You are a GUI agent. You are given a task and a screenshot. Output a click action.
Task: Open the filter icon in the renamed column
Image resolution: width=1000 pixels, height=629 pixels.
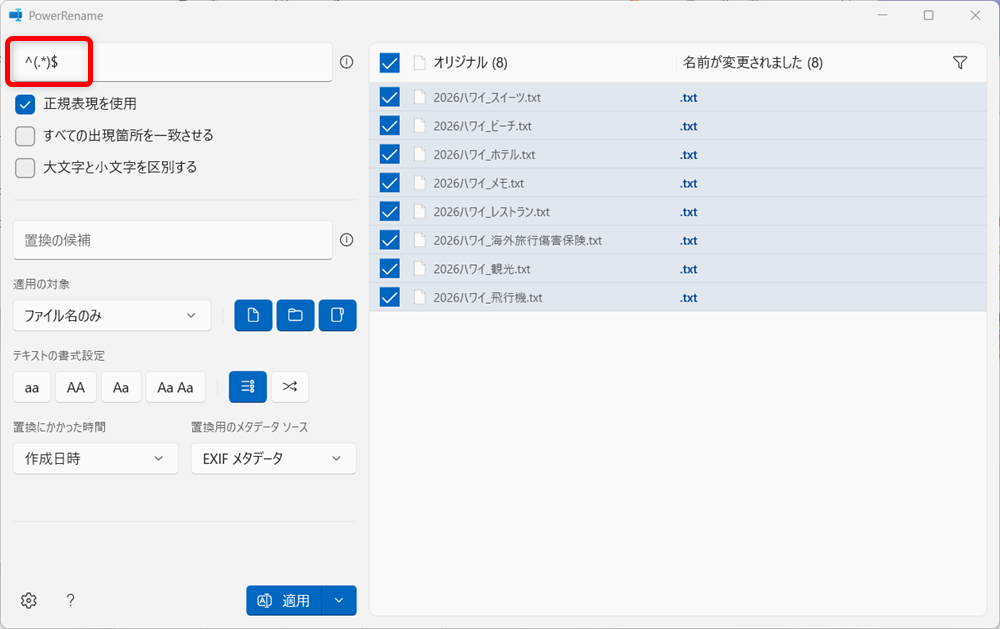pyautogui.click(x=960, y=61)
